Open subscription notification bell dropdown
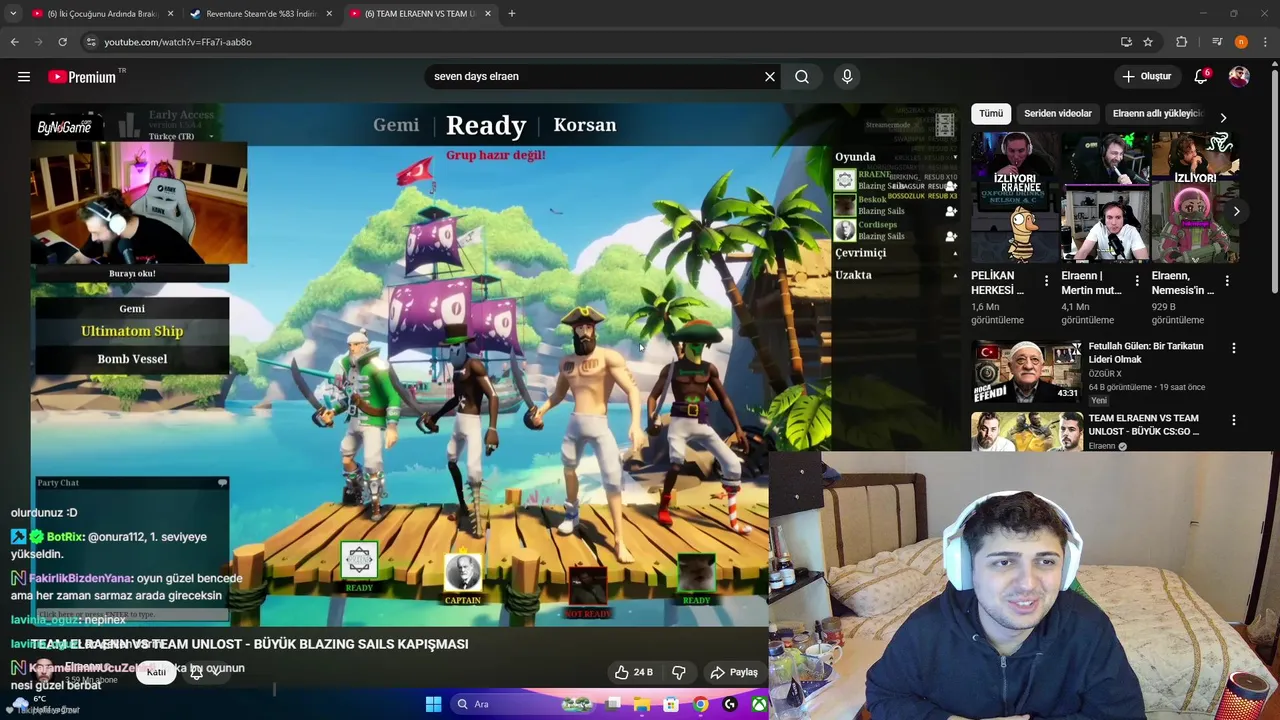 (205, 672)
